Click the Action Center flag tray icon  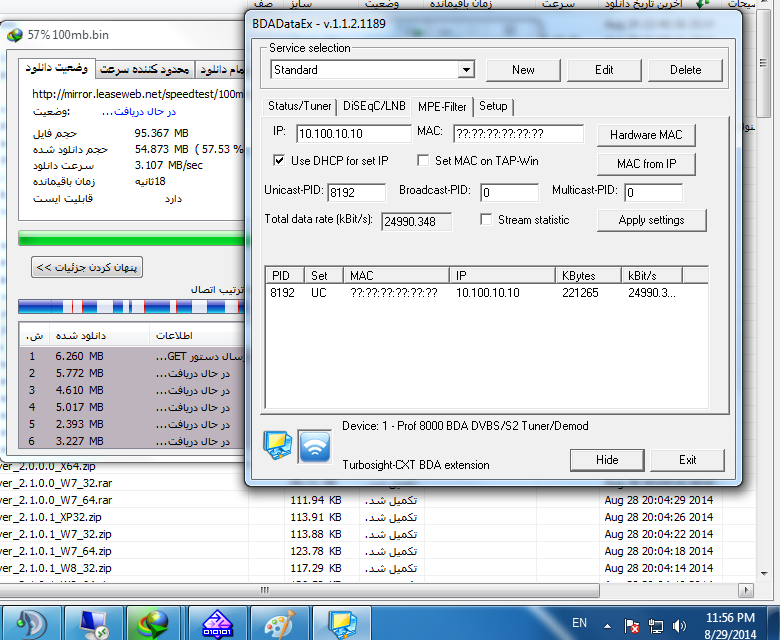(632, 626)
